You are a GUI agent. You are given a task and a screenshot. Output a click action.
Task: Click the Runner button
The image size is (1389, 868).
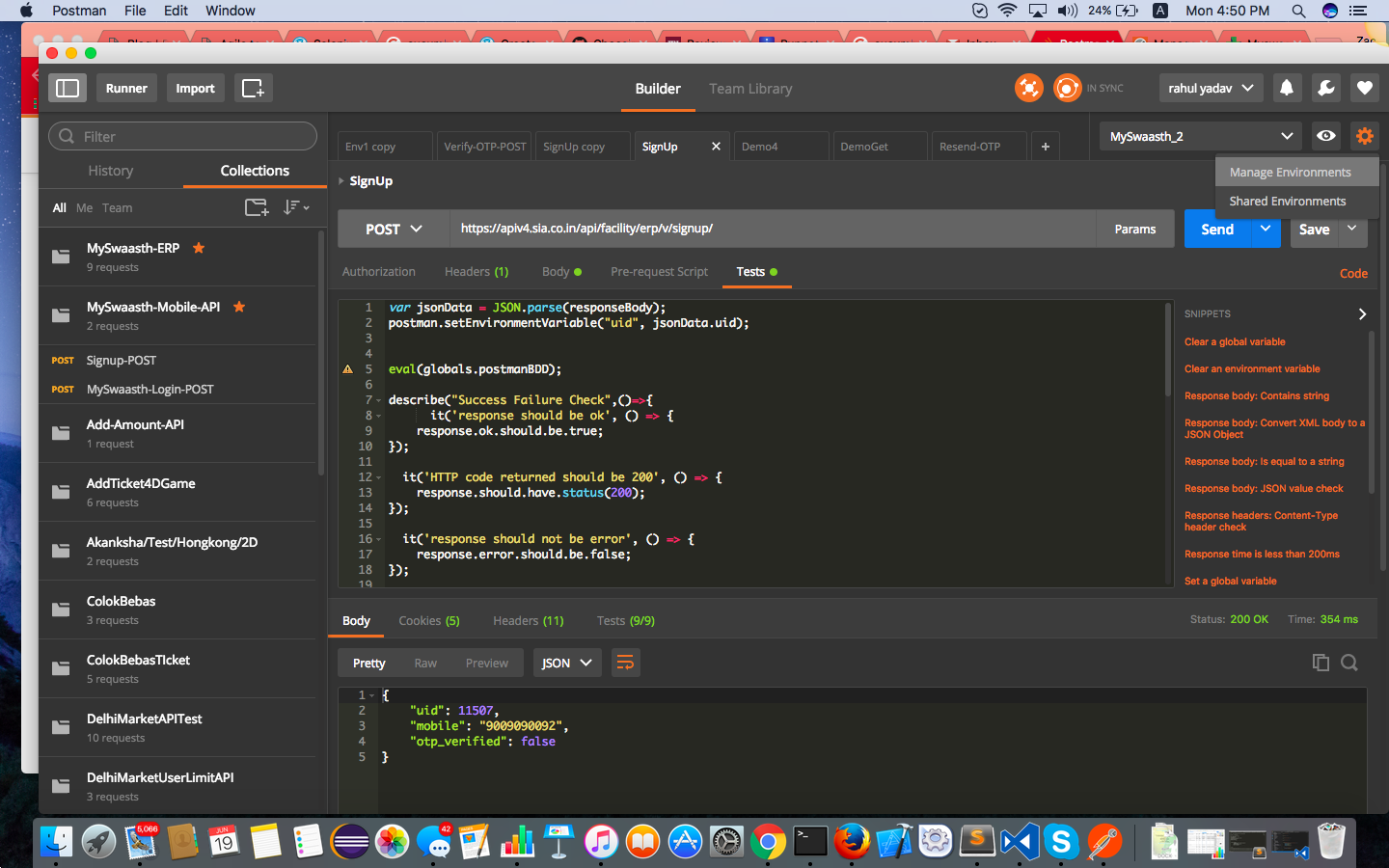tap(126, 88)
